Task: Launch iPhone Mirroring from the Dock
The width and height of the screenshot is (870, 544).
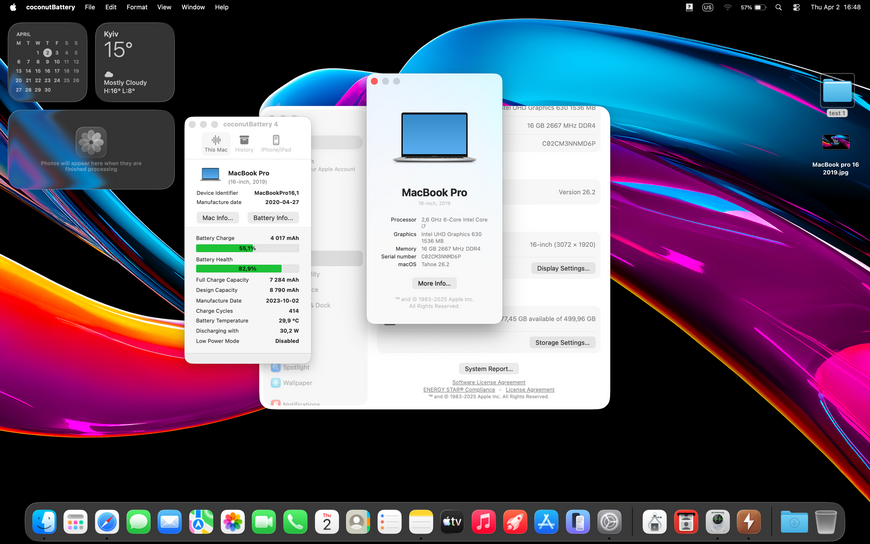Action: (578, 522)
